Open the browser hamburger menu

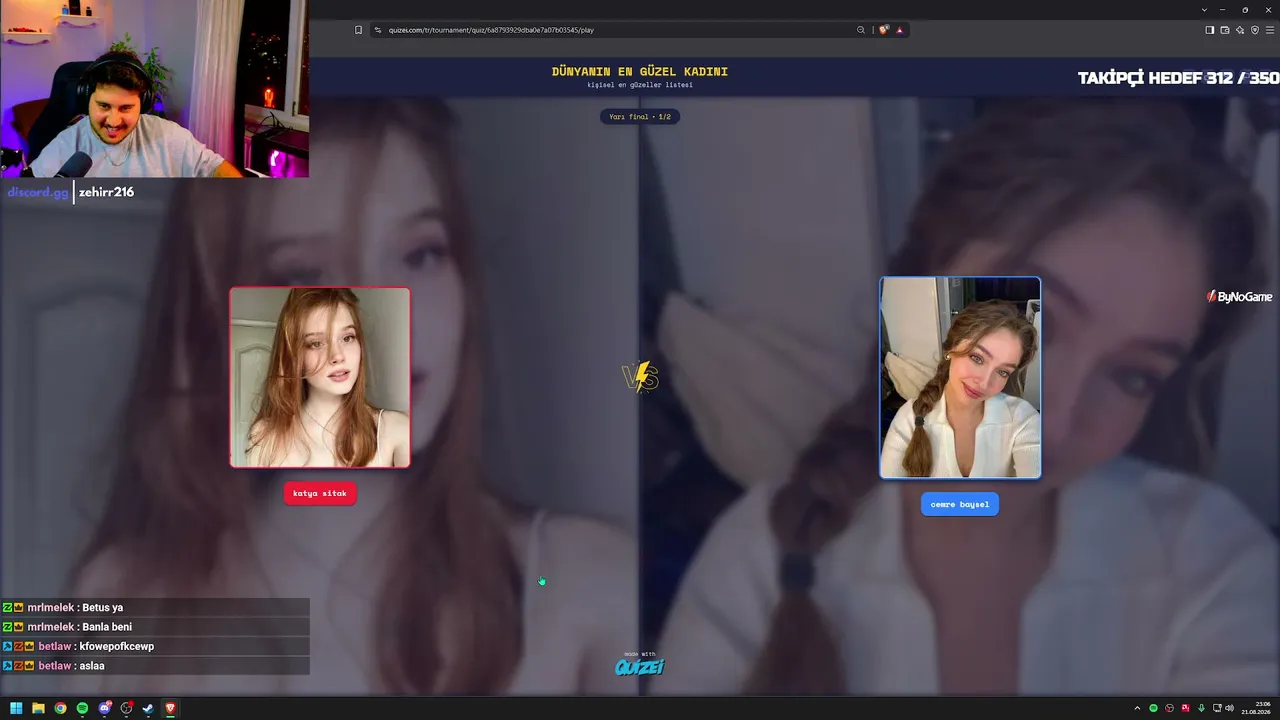tap(1270, 30)
